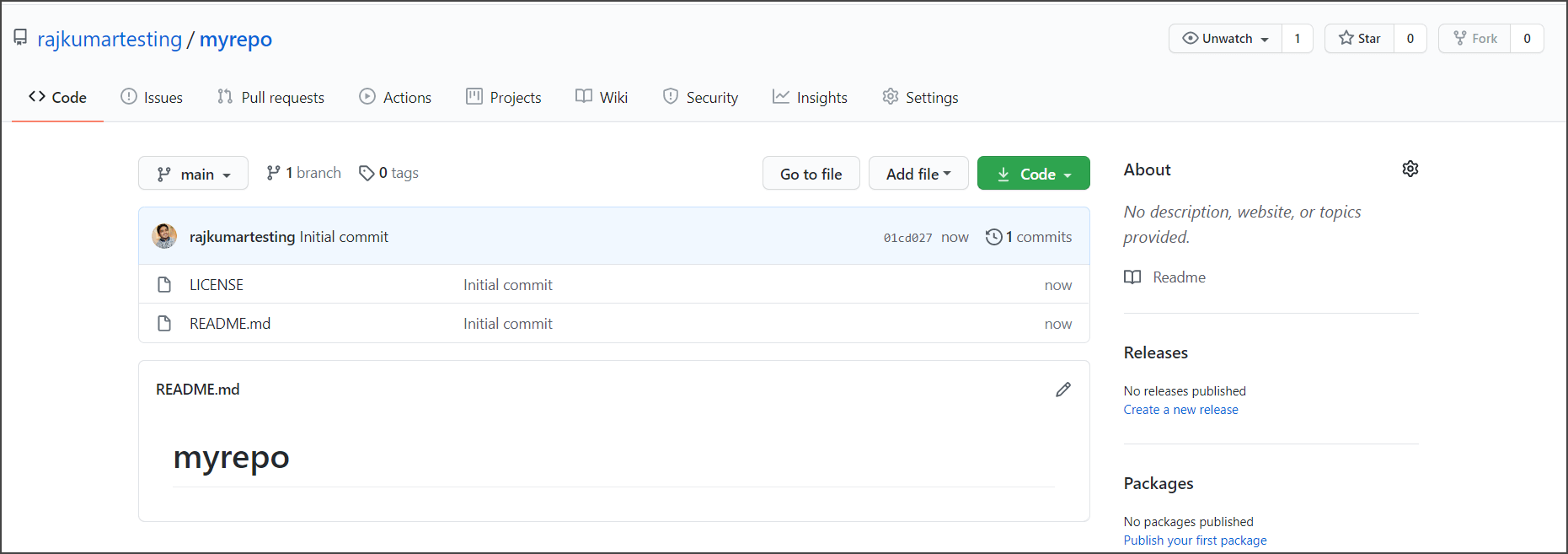Click the fork icon on Fork button
1568x554 pixels.
1460,38
